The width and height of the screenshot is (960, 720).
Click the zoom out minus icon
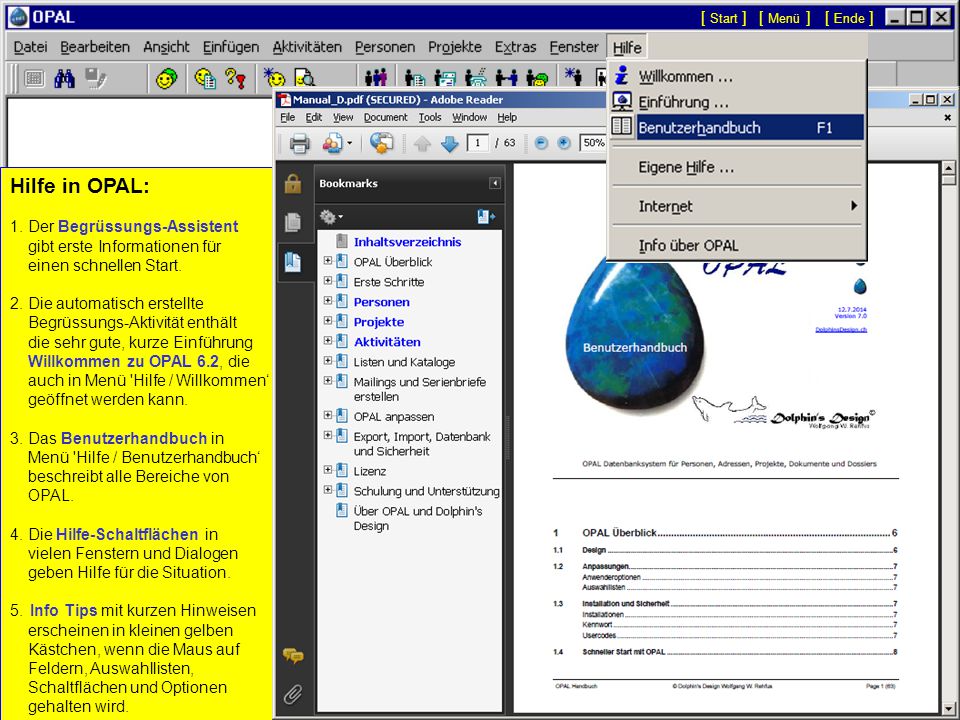[x=541, y=143]
